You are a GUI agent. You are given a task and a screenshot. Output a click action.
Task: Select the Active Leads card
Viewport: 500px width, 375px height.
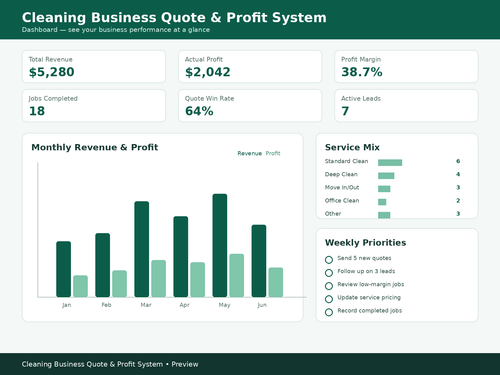click(x=406, y=106)
